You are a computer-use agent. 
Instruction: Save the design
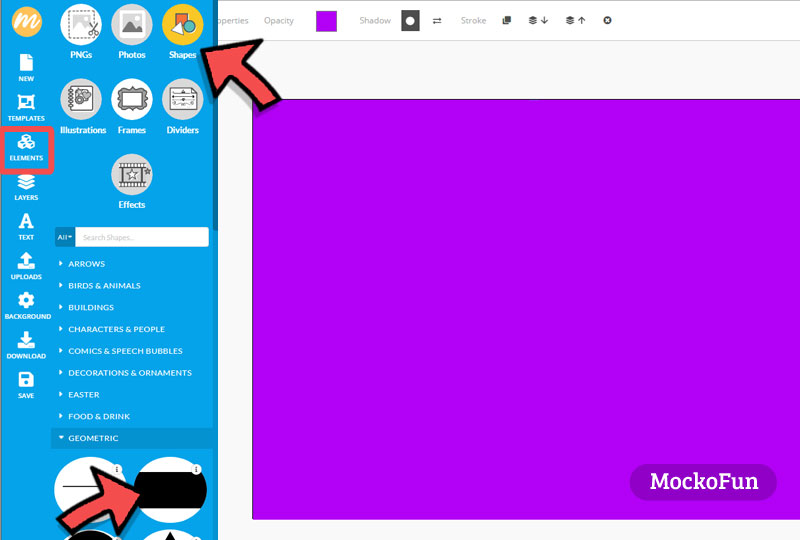(26, 385)
